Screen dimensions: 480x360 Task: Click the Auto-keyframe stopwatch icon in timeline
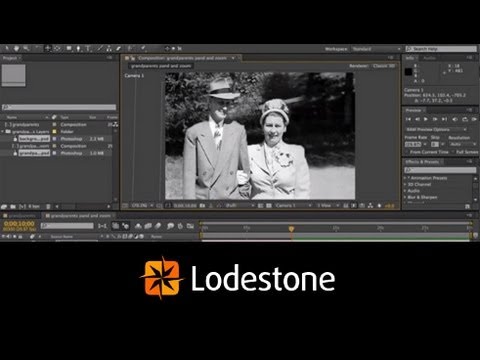click(180, 226)
